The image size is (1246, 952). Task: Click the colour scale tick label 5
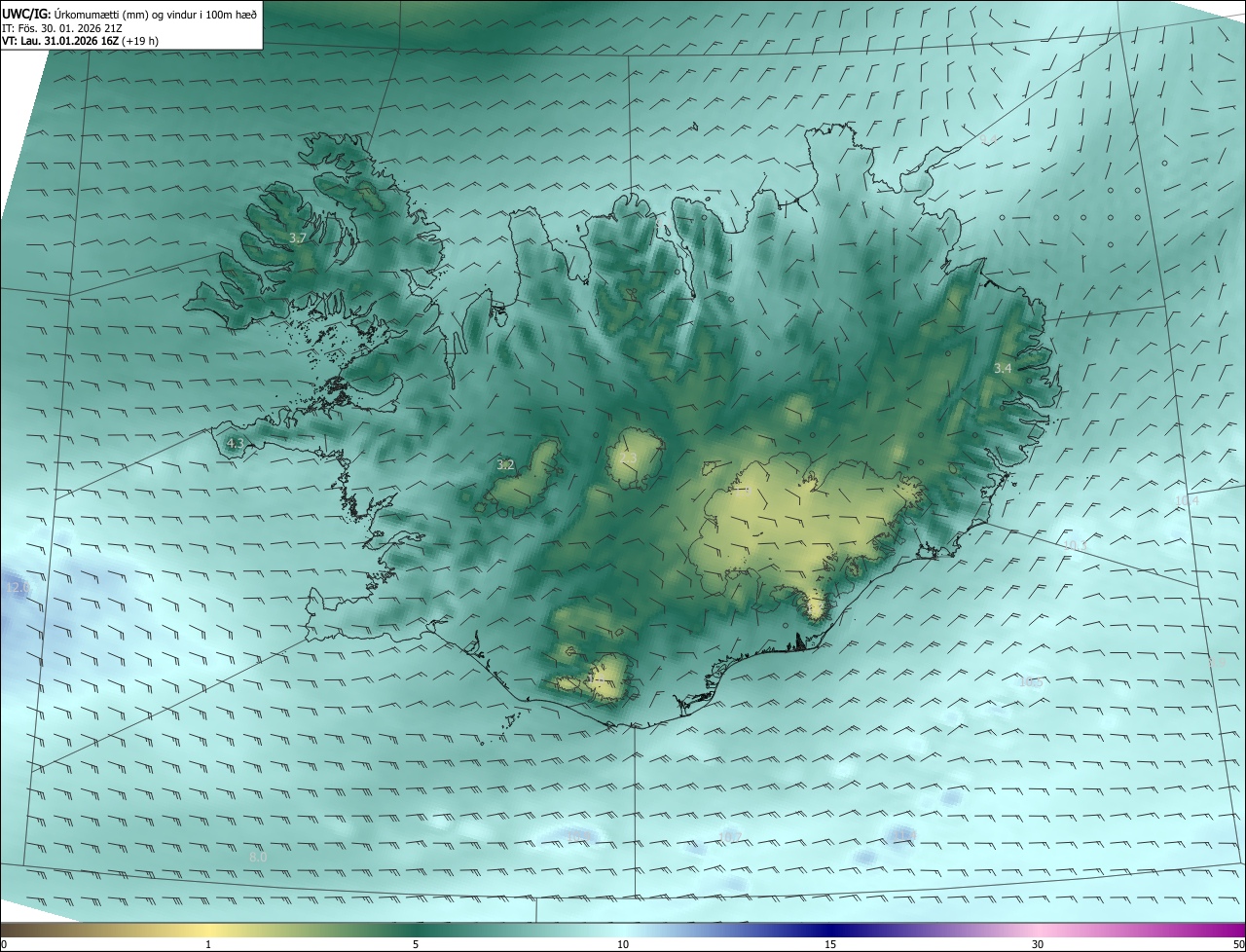[416, 944]
